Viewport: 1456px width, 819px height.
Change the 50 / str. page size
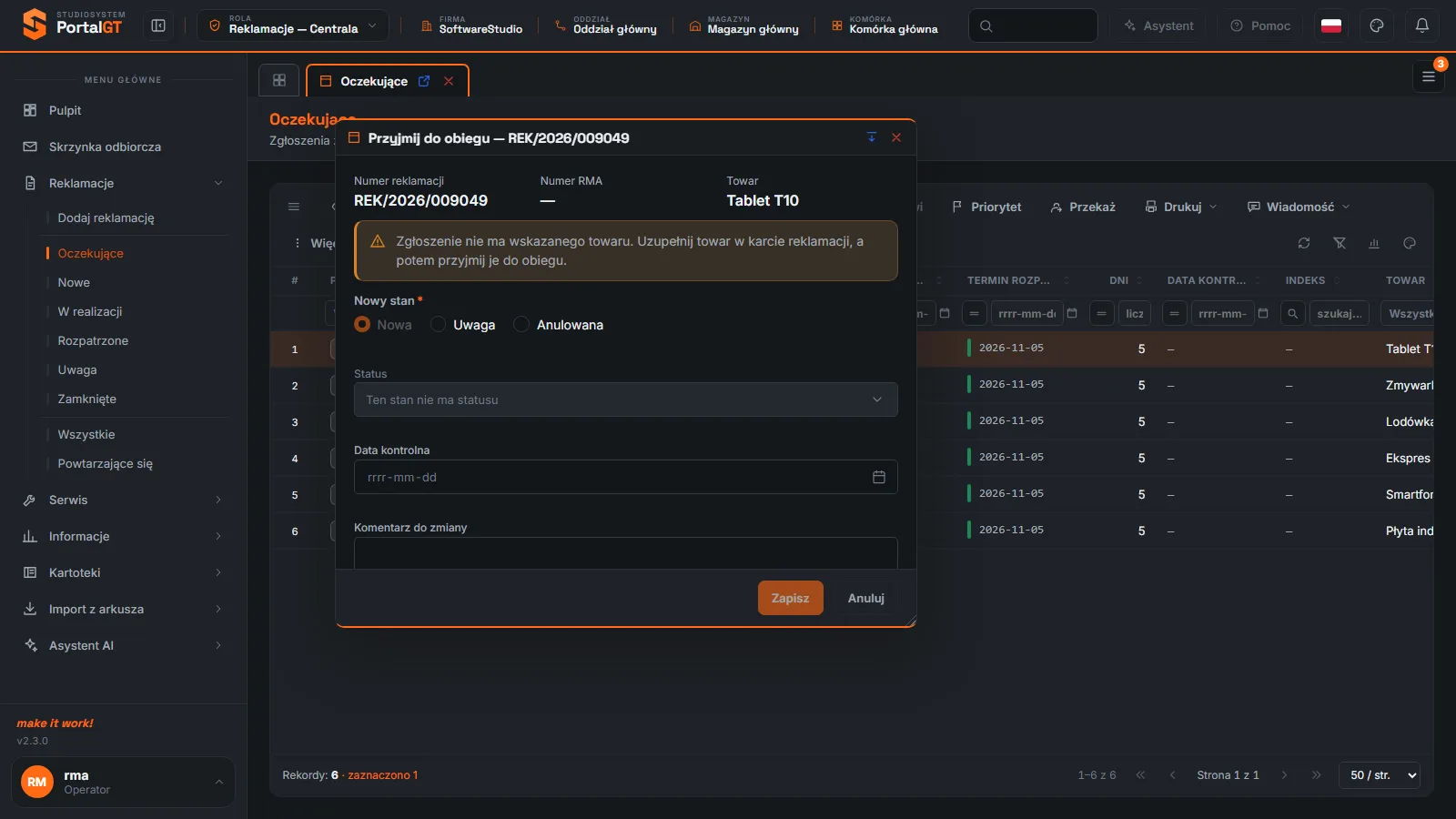1380,775
